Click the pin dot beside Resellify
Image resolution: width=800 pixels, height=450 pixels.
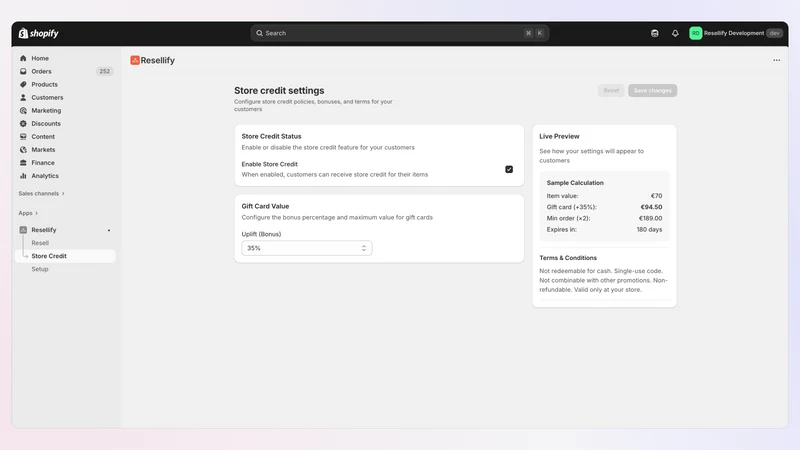pyautogui.click(x=109, y=230)
